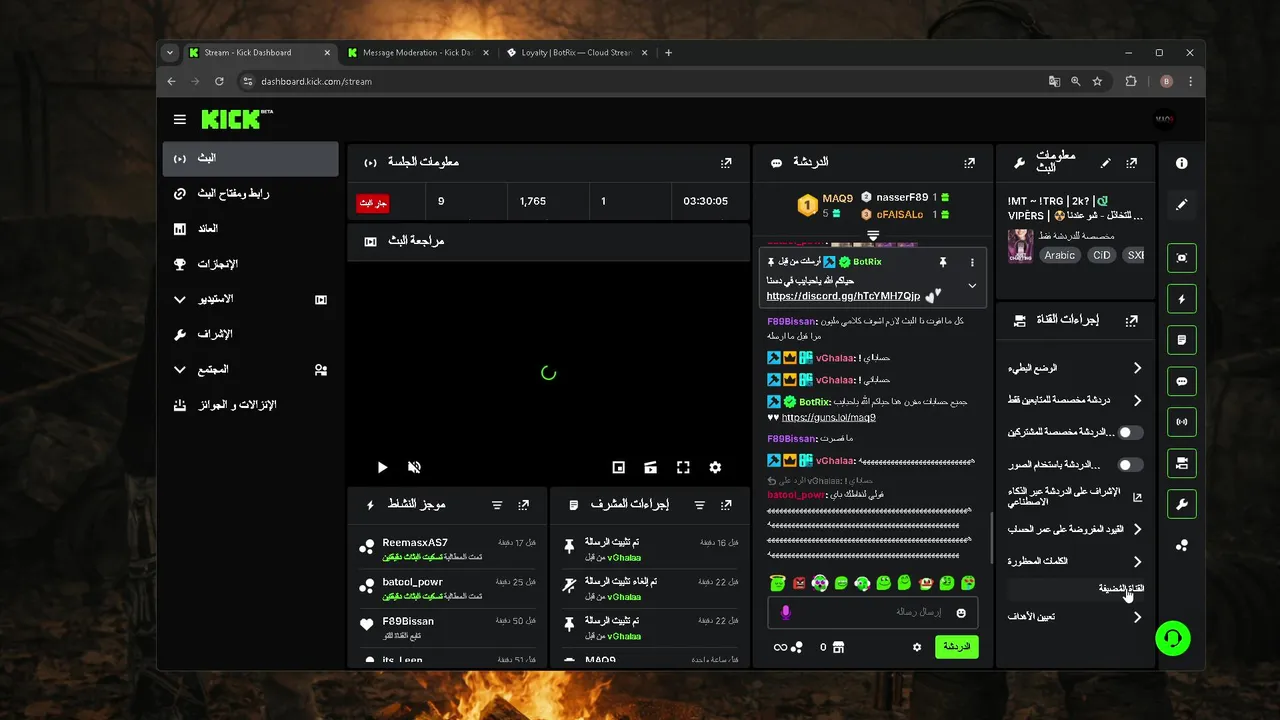Open الإشراف moderation in sidebar
The width and height of the screenshot is (1280, 720).
coord(251,334)
